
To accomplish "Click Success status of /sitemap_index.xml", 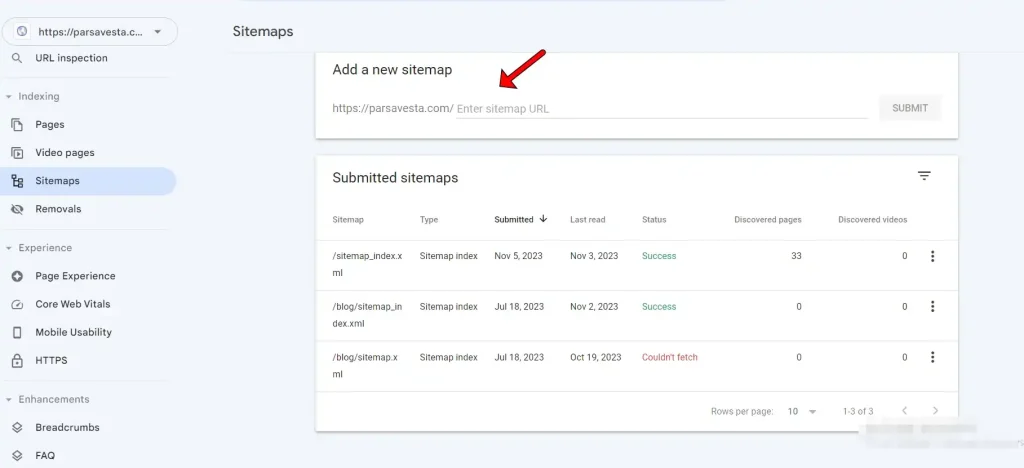I will 659,257.
